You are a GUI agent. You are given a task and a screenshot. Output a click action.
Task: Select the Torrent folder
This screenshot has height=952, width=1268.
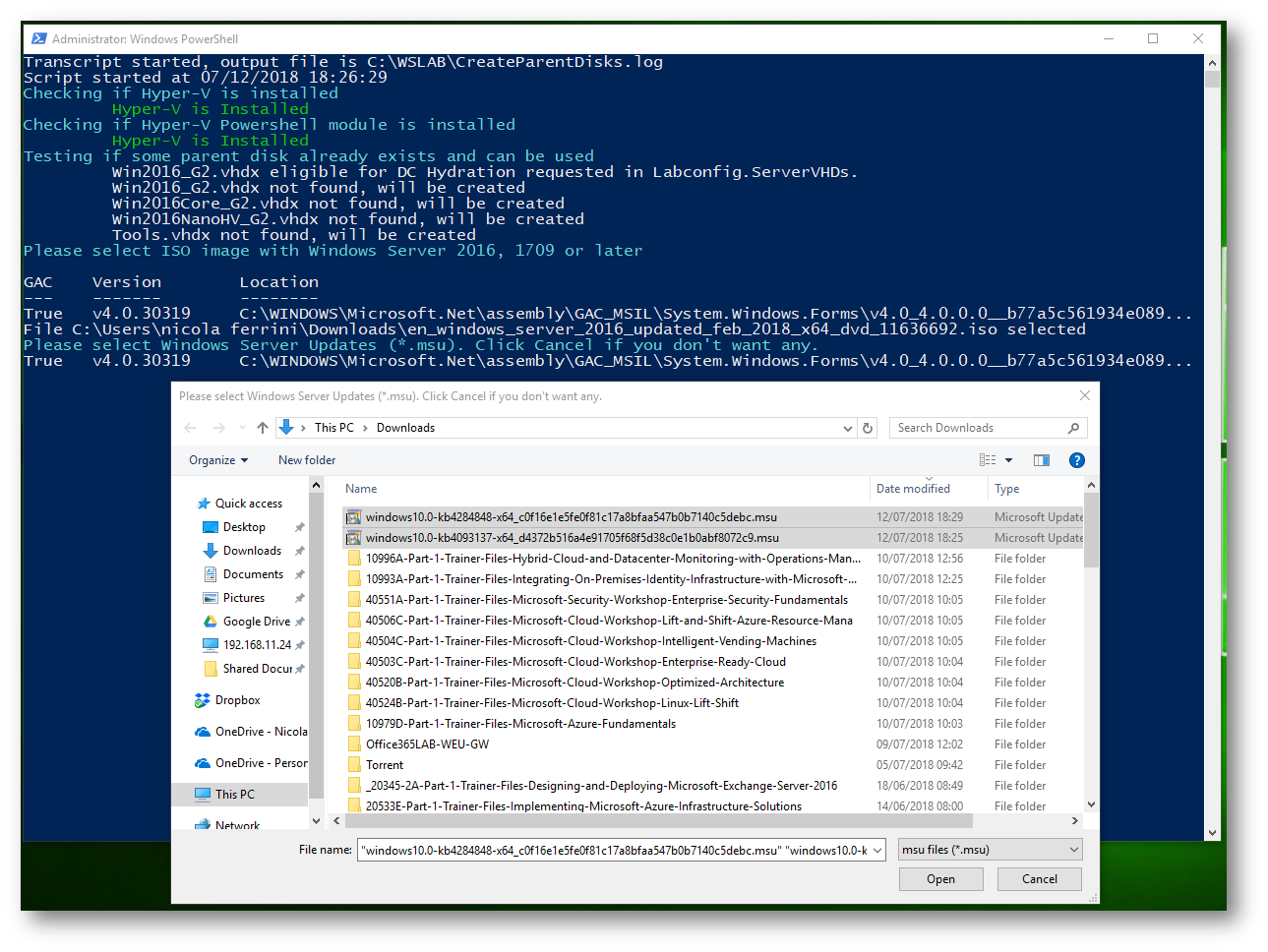[x=713, y=765]
